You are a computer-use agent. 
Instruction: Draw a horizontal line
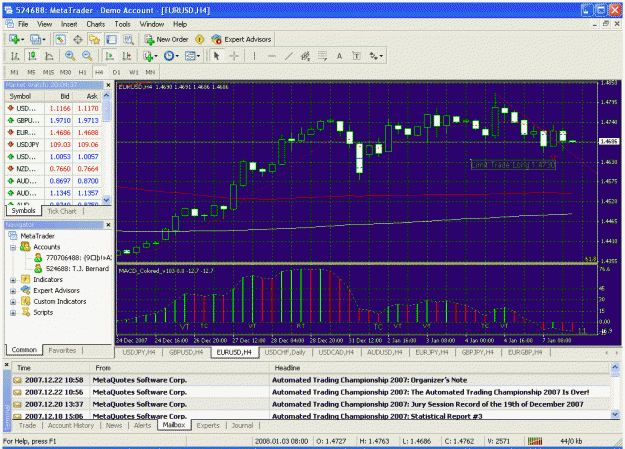point(272,56)
